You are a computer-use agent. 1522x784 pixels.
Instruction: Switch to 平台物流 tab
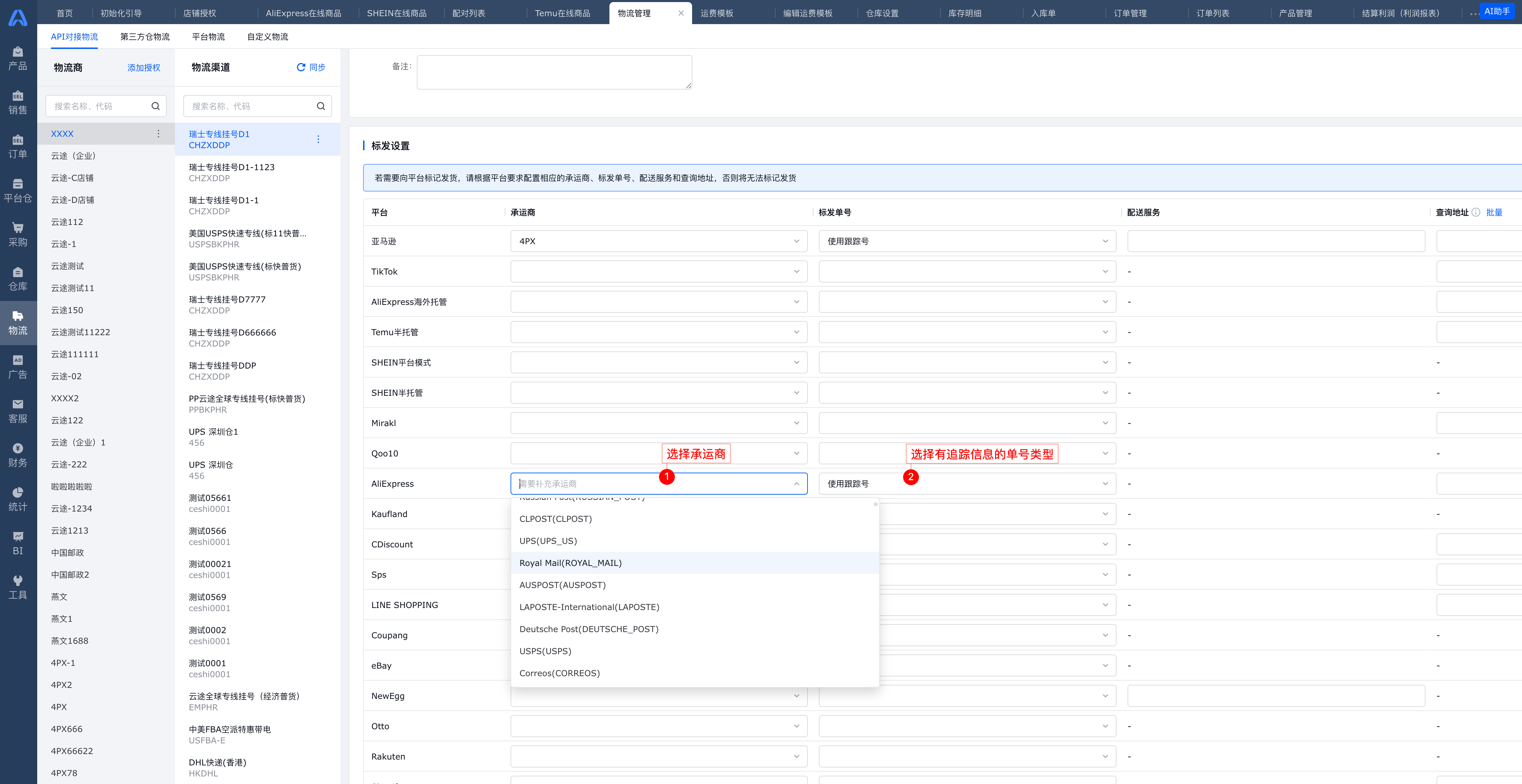[208, 37]
